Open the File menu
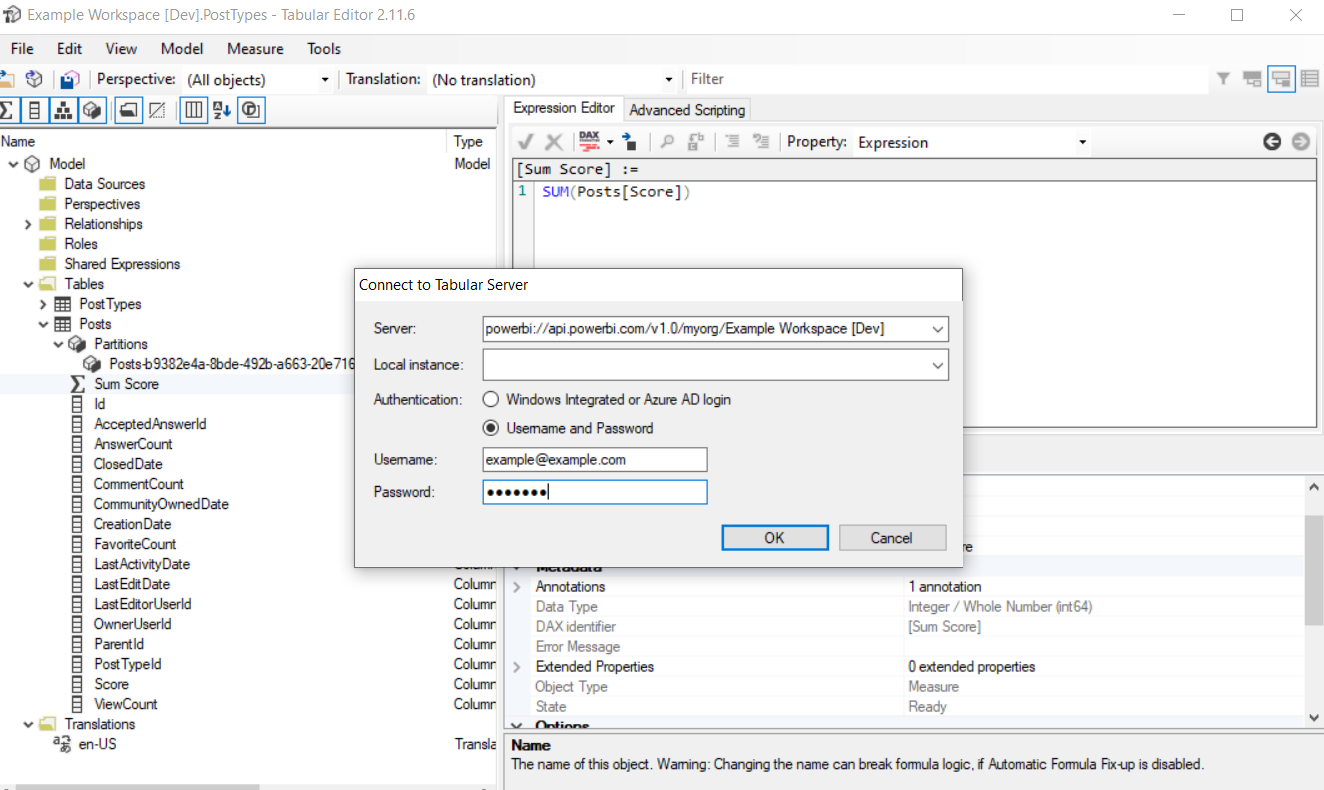This screenshot has height=790, width=1324. click(22, 48)
